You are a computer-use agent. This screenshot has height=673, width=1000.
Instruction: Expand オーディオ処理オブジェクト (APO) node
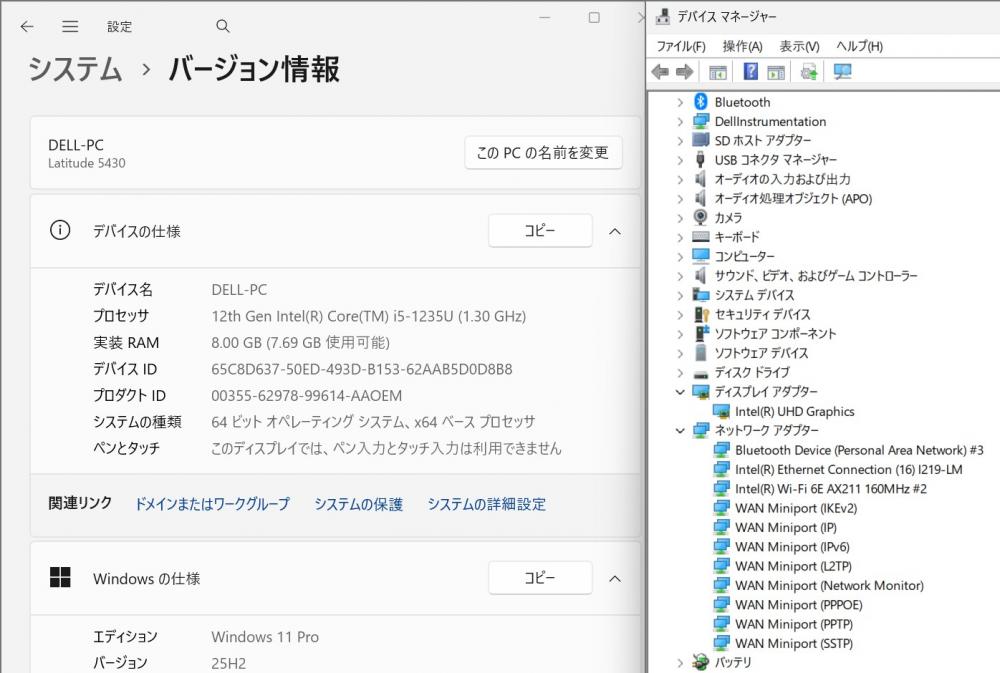tap(680, 198)
